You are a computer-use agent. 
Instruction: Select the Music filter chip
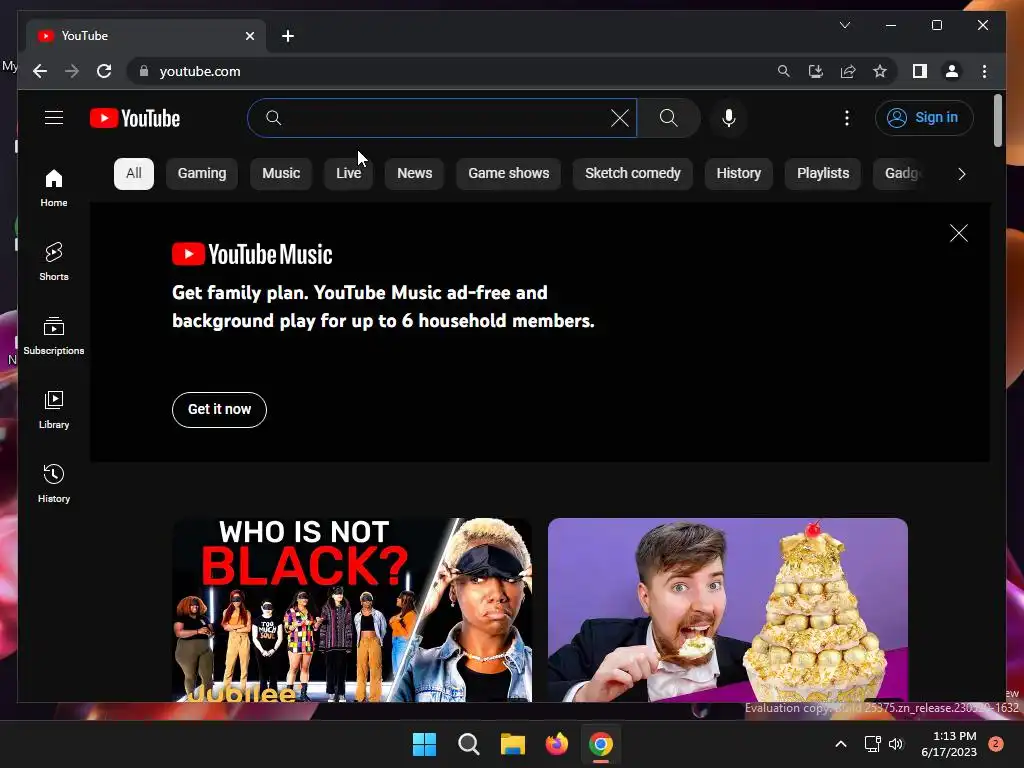281,174
